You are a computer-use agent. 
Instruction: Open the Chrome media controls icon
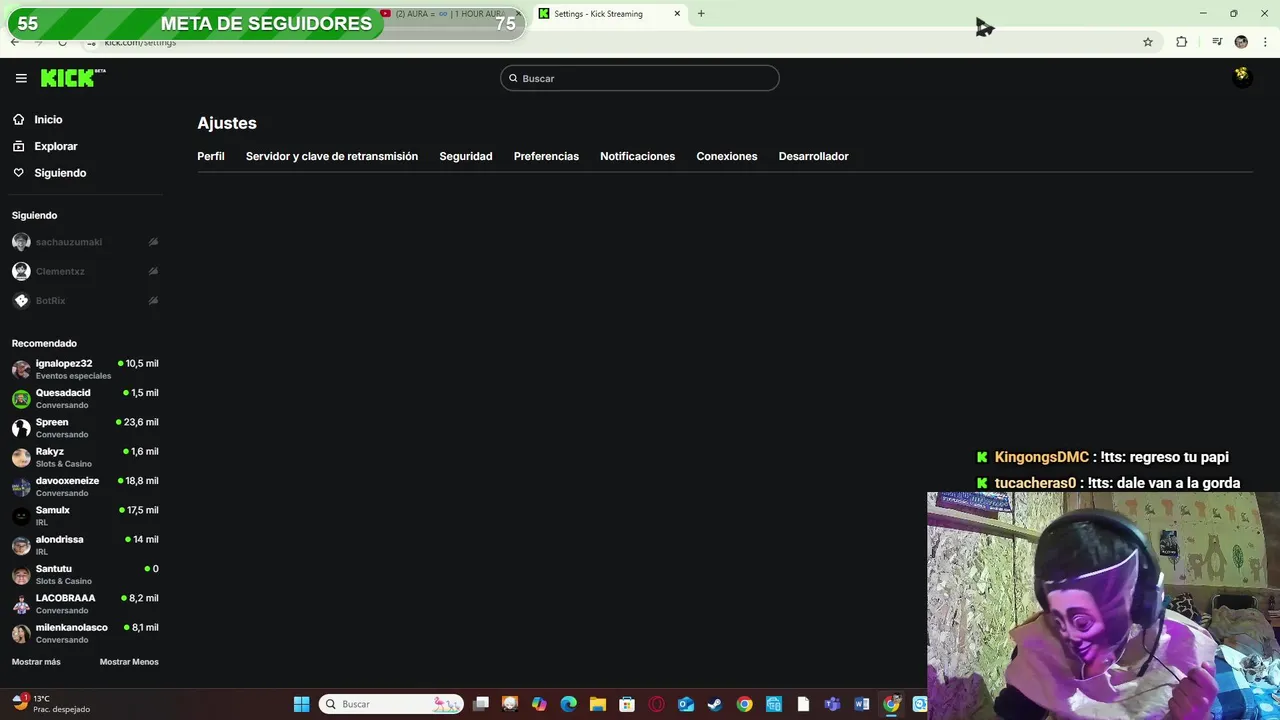[1217, 42]
